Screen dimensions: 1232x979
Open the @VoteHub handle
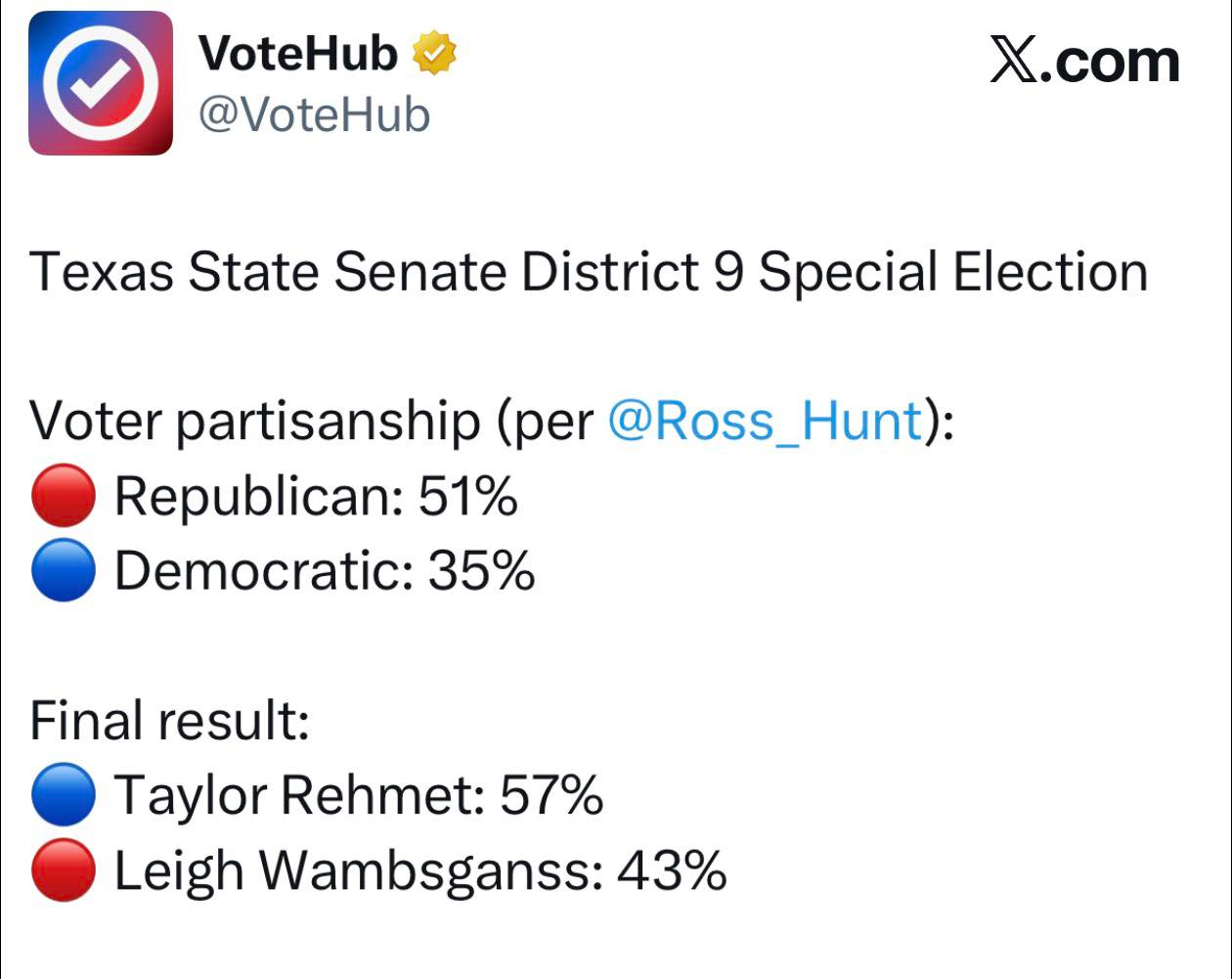(x=315, y=115)
